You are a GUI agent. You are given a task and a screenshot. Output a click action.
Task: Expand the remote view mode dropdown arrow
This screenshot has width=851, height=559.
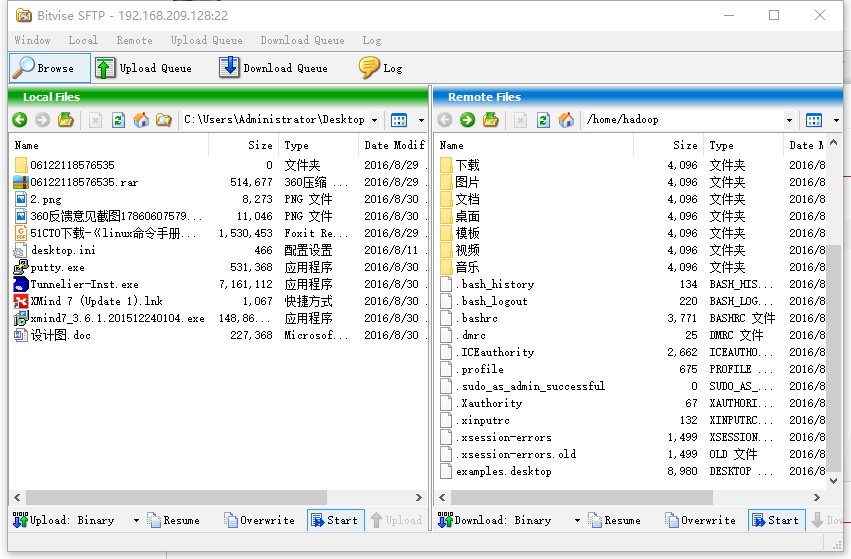[x=836, y=120]
